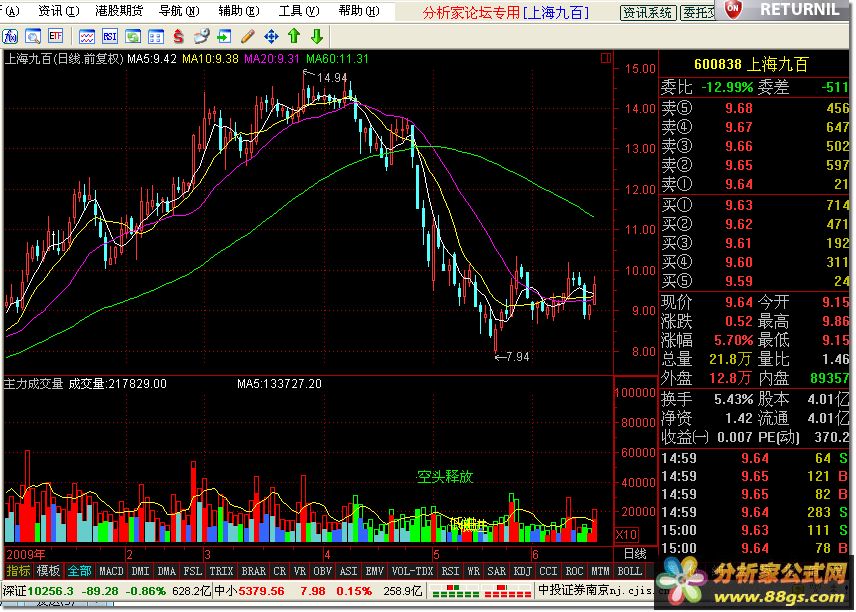The height and width of the screenshot is (612, 856).
Task: Select the 全部 tab
Action: click(x=79, y=571)
